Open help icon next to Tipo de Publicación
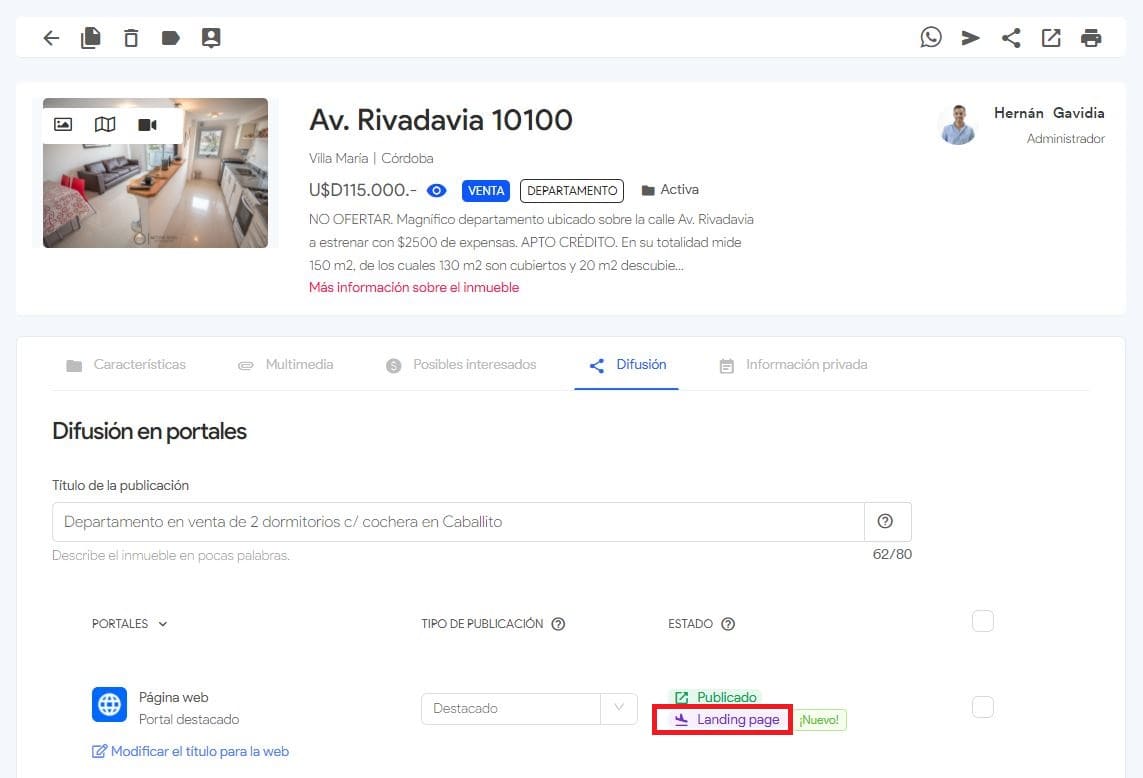This screenshot has height=778, width=1143. (558, 624)
